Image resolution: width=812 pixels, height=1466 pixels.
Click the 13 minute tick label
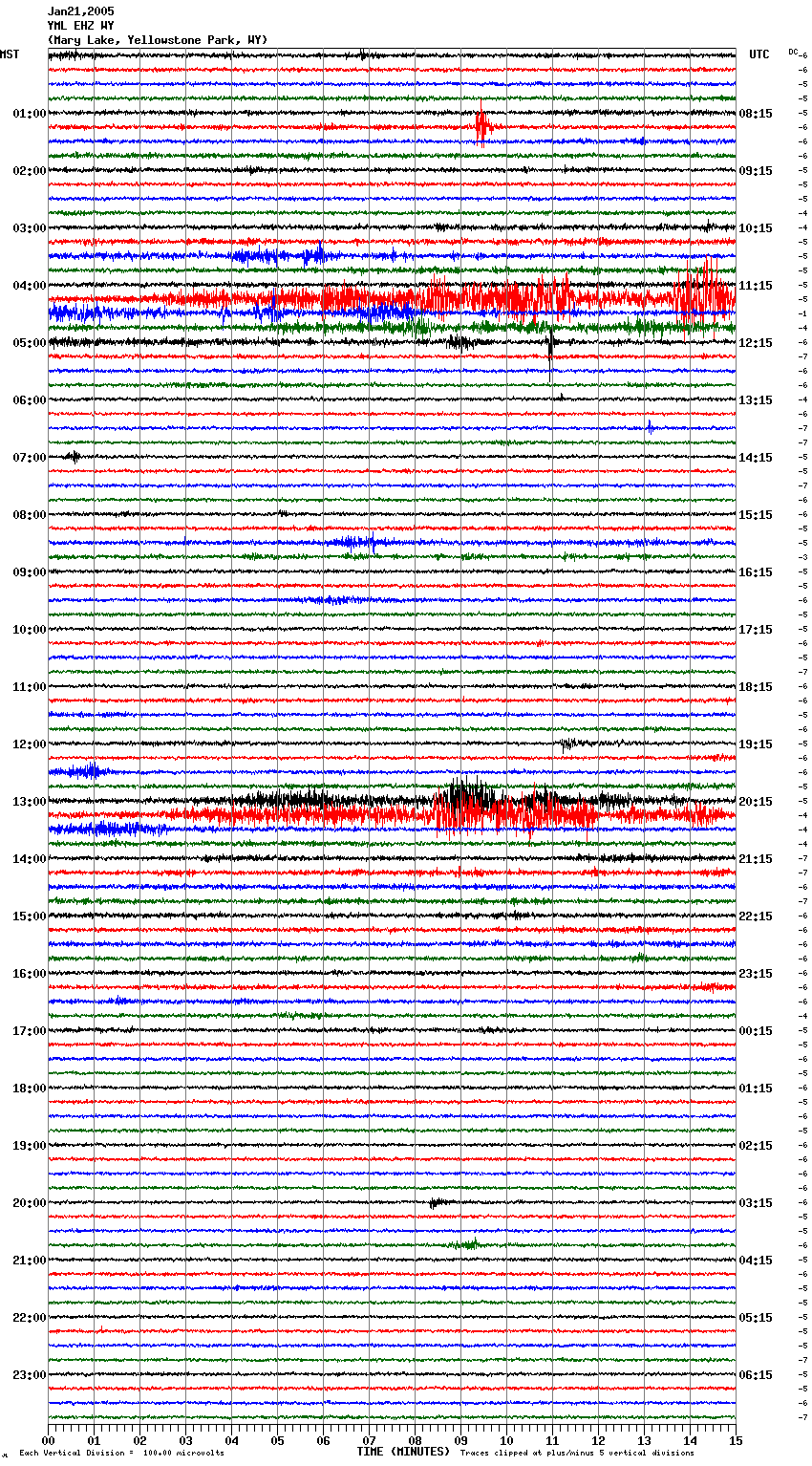(645, 1440)
